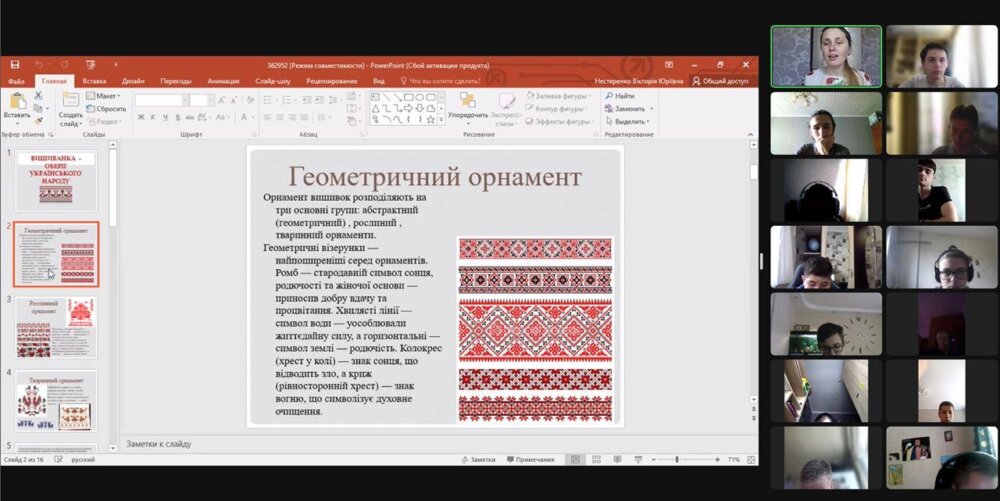This screenshot has width=1000, height=501.
Task: Click the Создать слайд button
Action: 71,108
